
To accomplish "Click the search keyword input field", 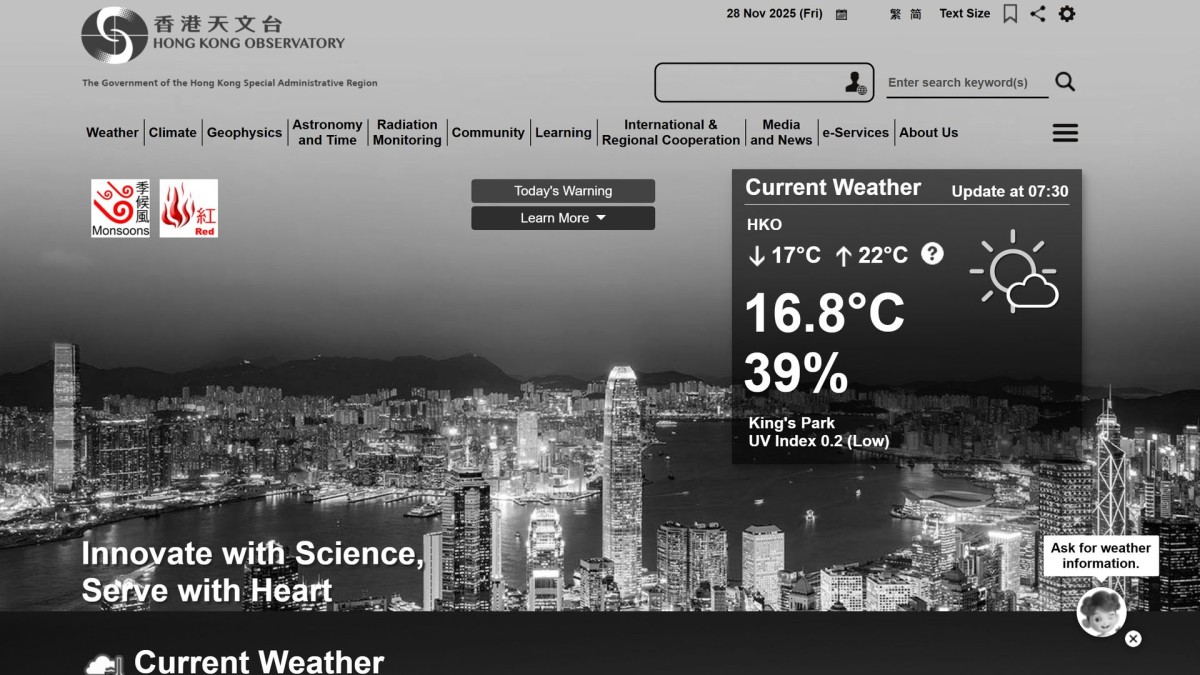I will click(x=960, y=82).
